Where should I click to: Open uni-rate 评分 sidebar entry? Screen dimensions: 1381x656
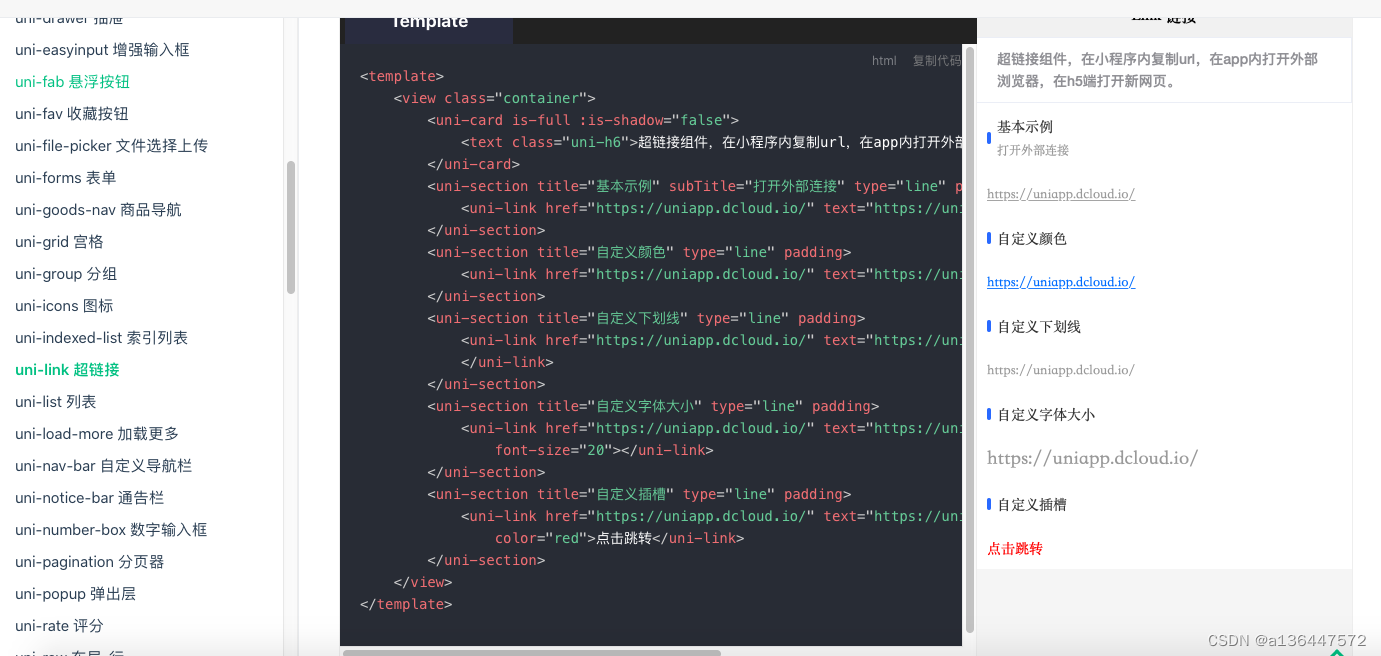point(59,626)
